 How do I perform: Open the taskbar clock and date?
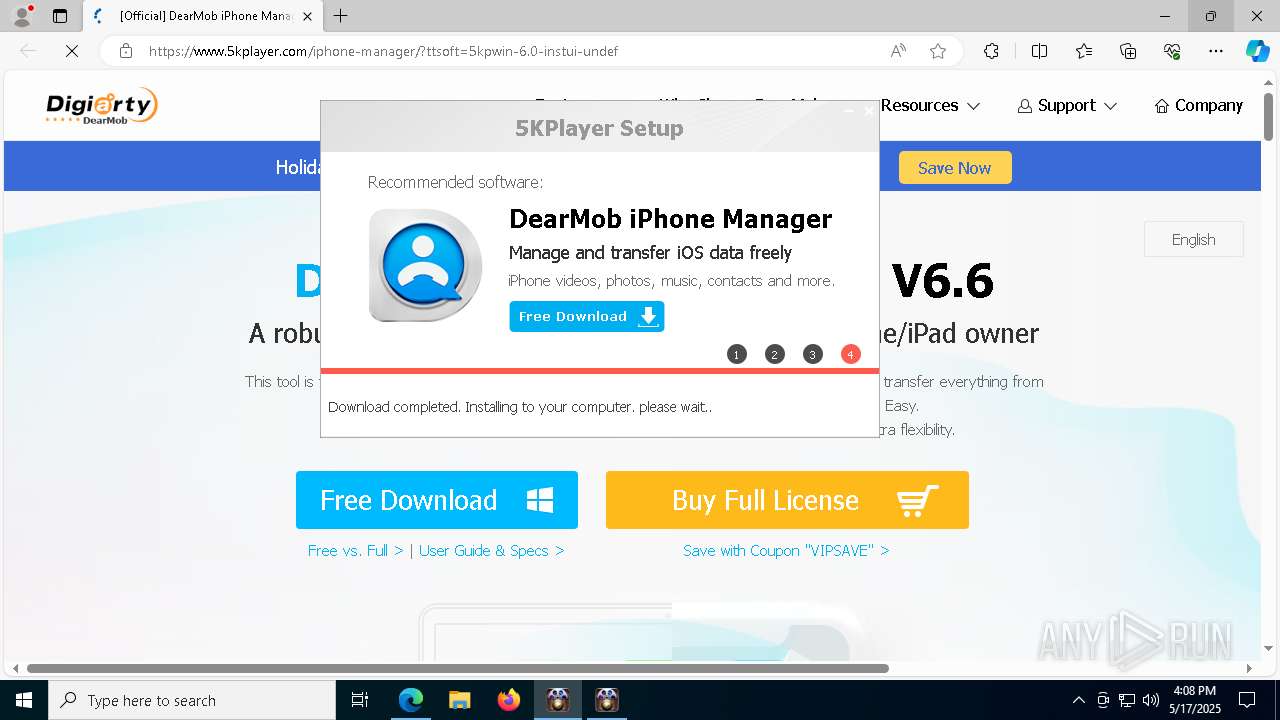(1194, 700)
